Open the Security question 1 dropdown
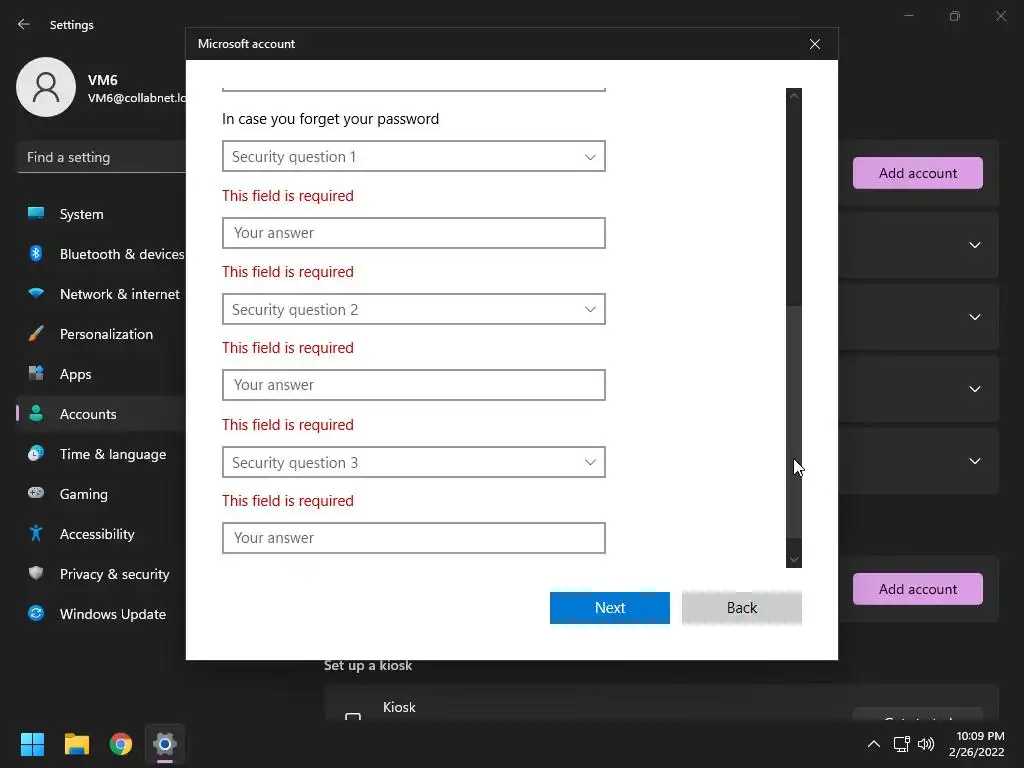This screenshot has height=768, width=1024. coord(413,156)
